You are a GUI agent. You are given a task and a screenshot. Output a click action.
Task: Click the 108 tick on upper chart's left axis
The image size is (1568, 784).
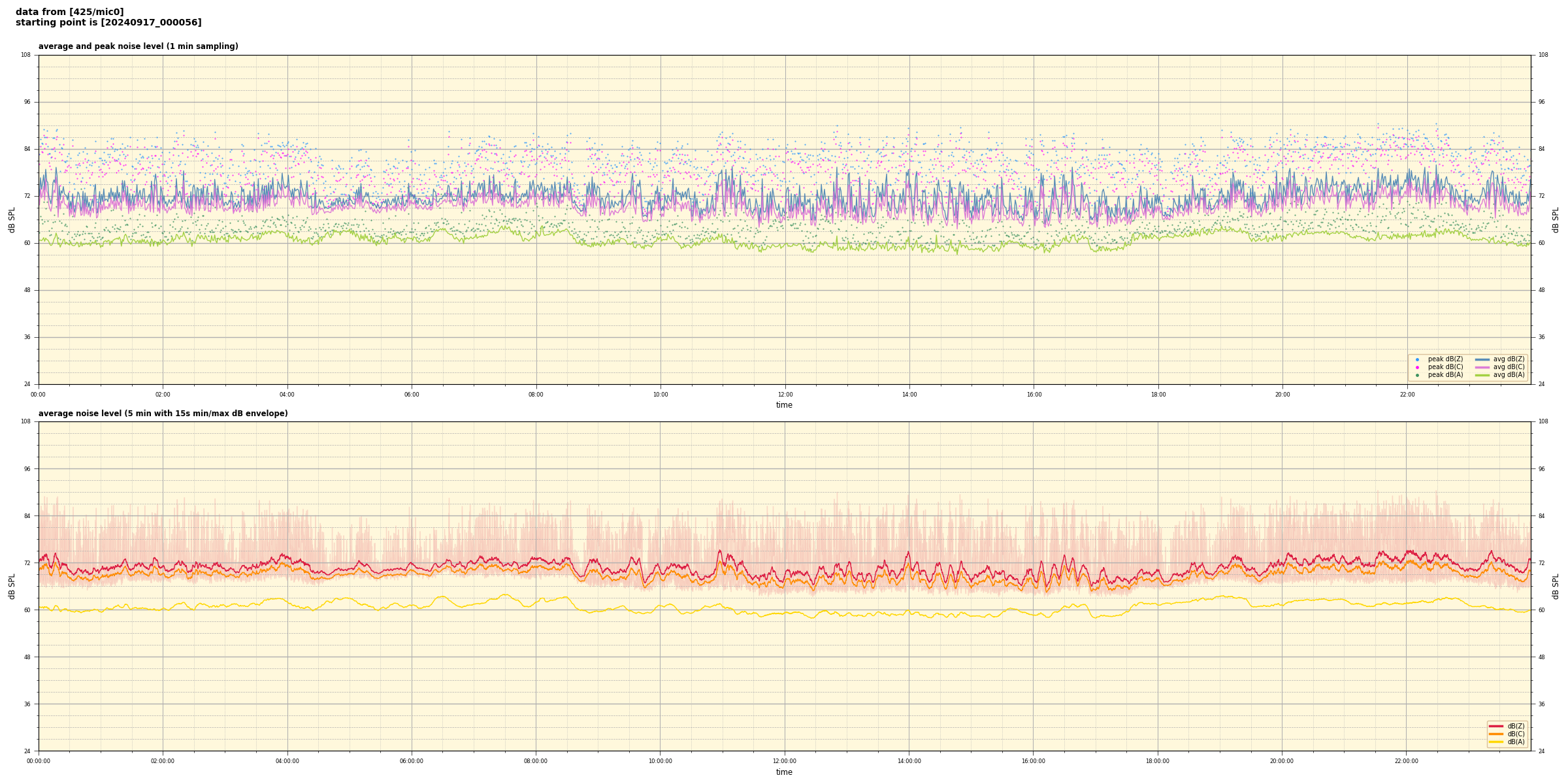25,55
